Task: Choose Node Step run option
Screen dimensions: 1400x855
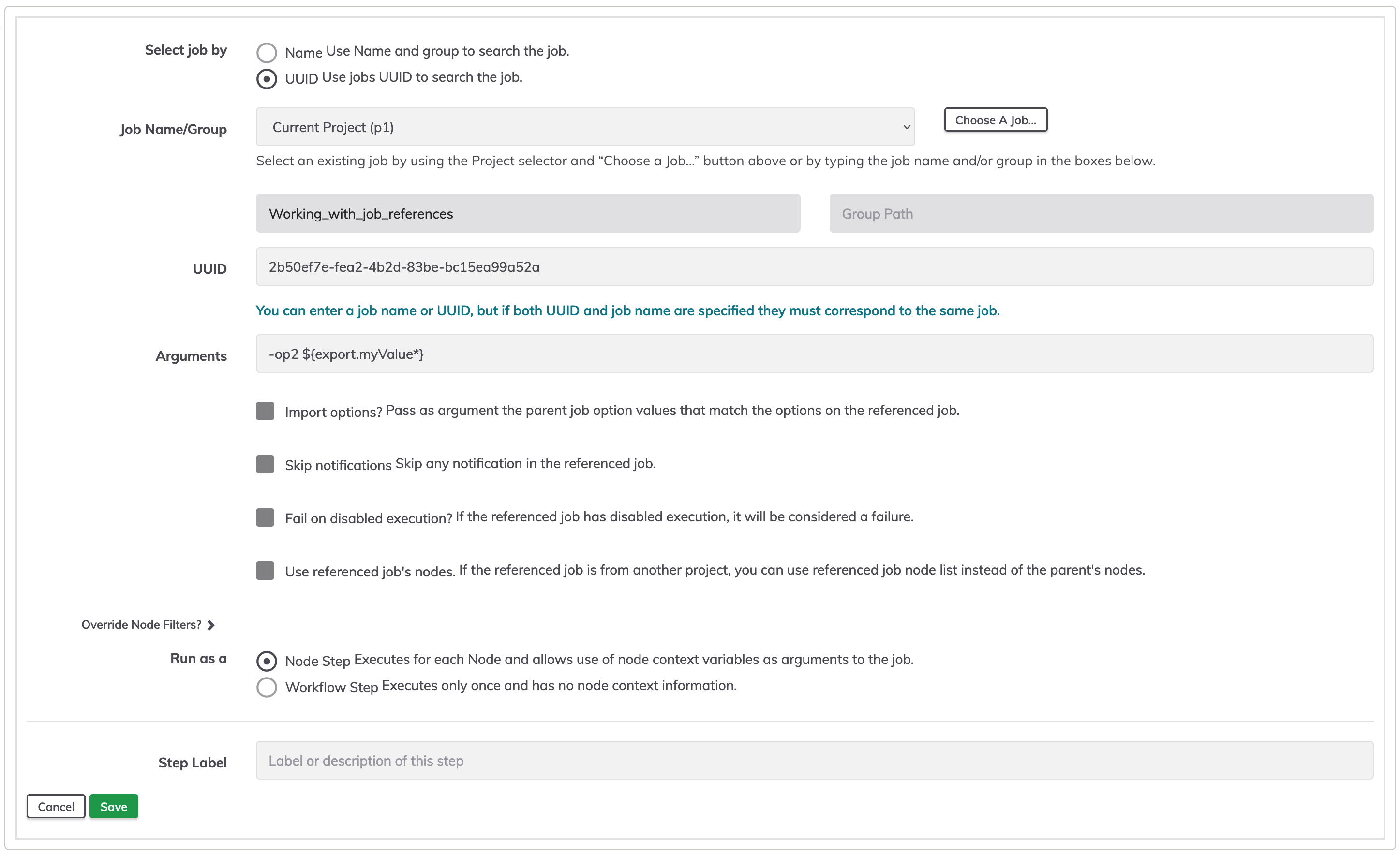Action: point(267,661)
